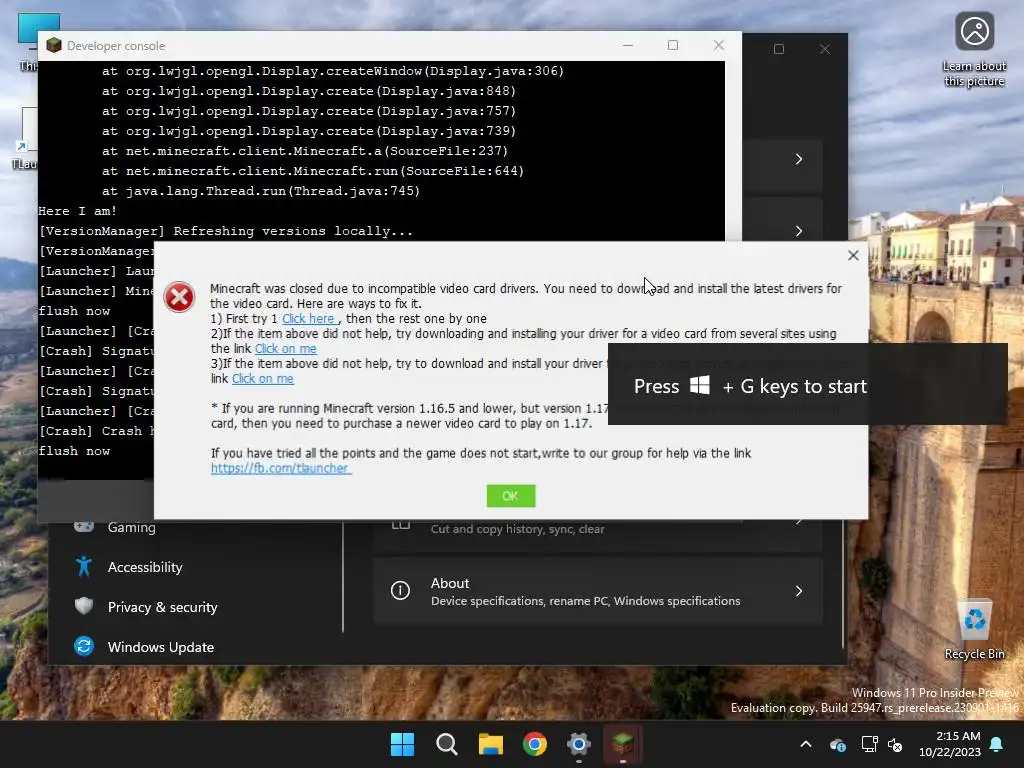Open Accessibility in Settings sidebar

click(x=145, y=567)
